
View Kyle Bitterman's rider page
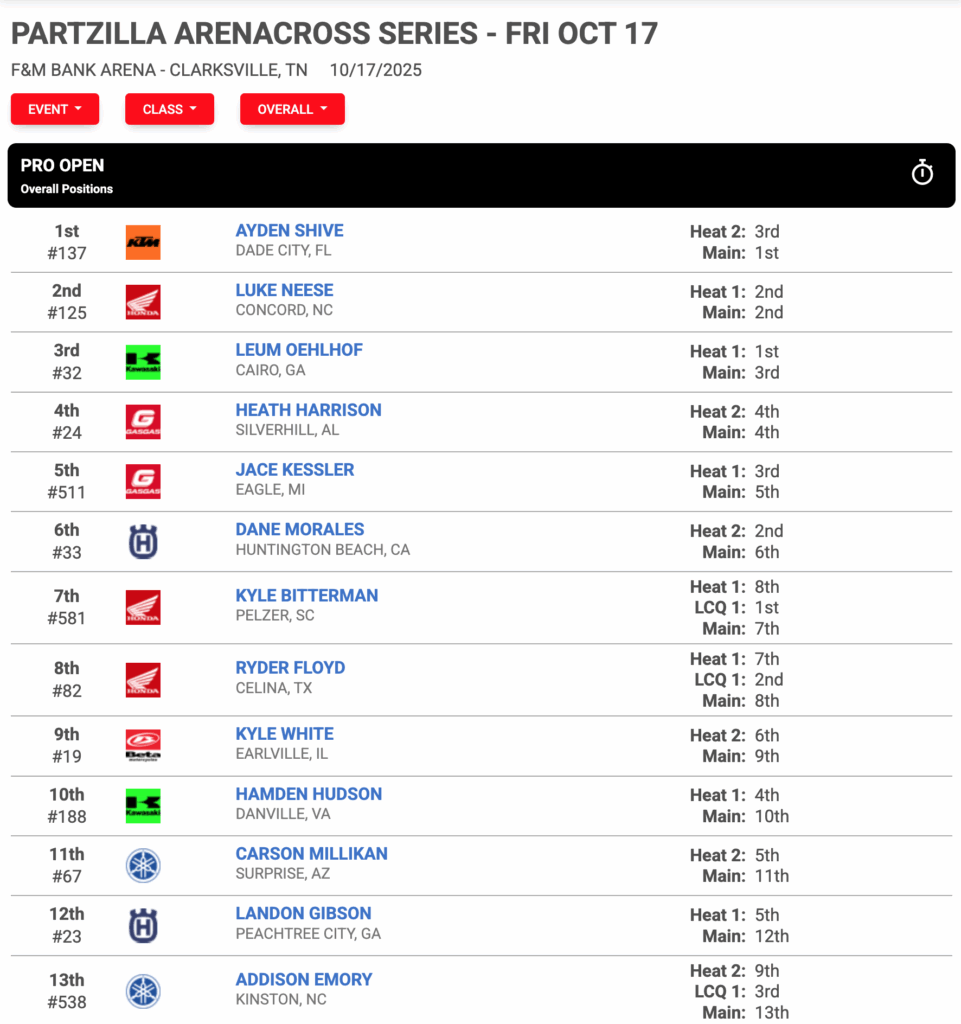[x=307, y=596]
